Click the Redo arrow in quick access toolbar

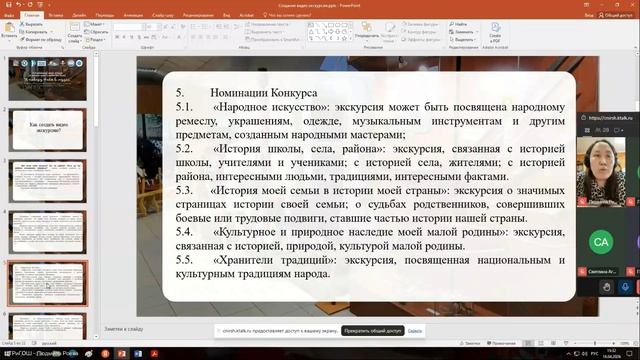click(30, 5)
